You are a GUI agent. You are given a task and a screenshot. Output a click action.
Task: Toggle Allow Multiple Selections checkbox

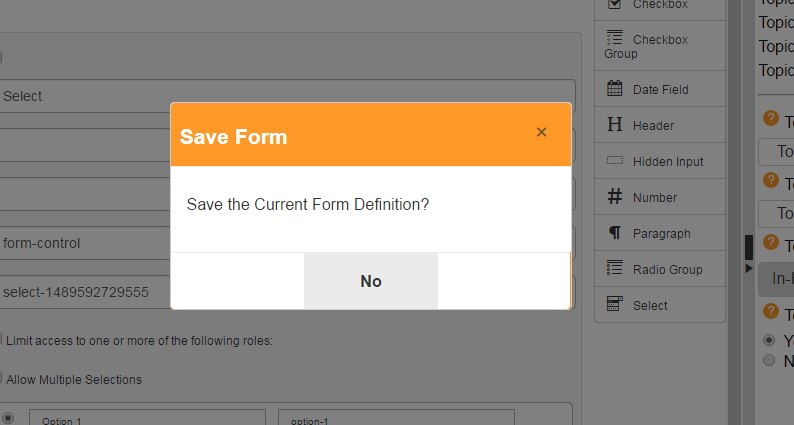(x=0, y=378)
